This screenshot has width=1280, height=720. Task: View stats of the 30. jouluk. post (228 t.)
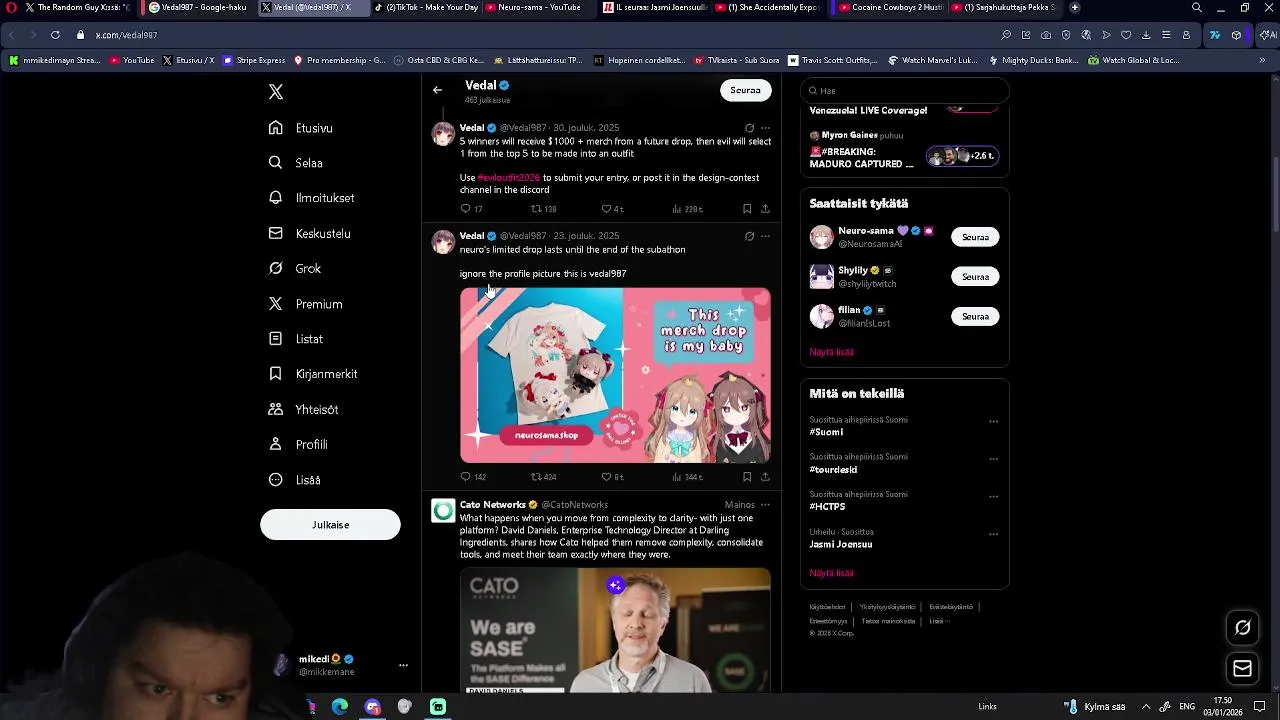coord(687,209)
